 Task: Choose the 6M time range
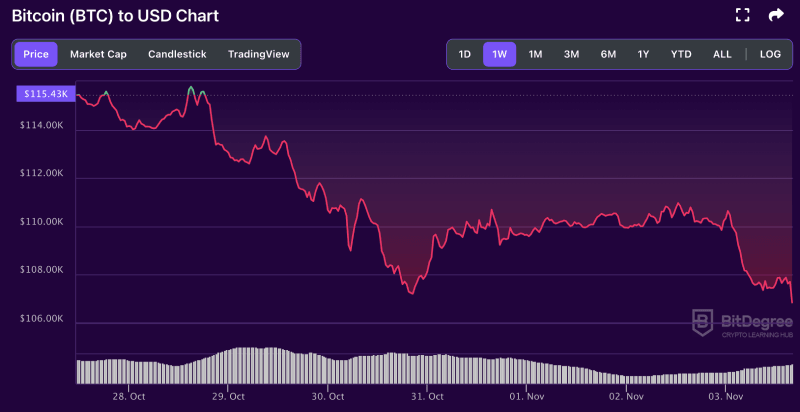click(x=608, y=54)
